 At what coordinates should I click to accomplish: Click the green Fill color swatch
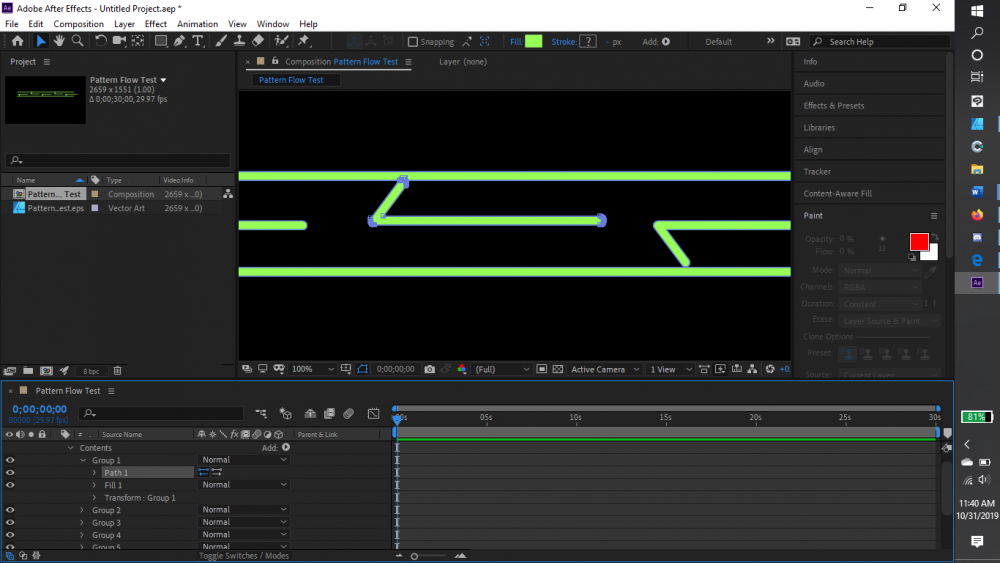[x=534, y=41]
